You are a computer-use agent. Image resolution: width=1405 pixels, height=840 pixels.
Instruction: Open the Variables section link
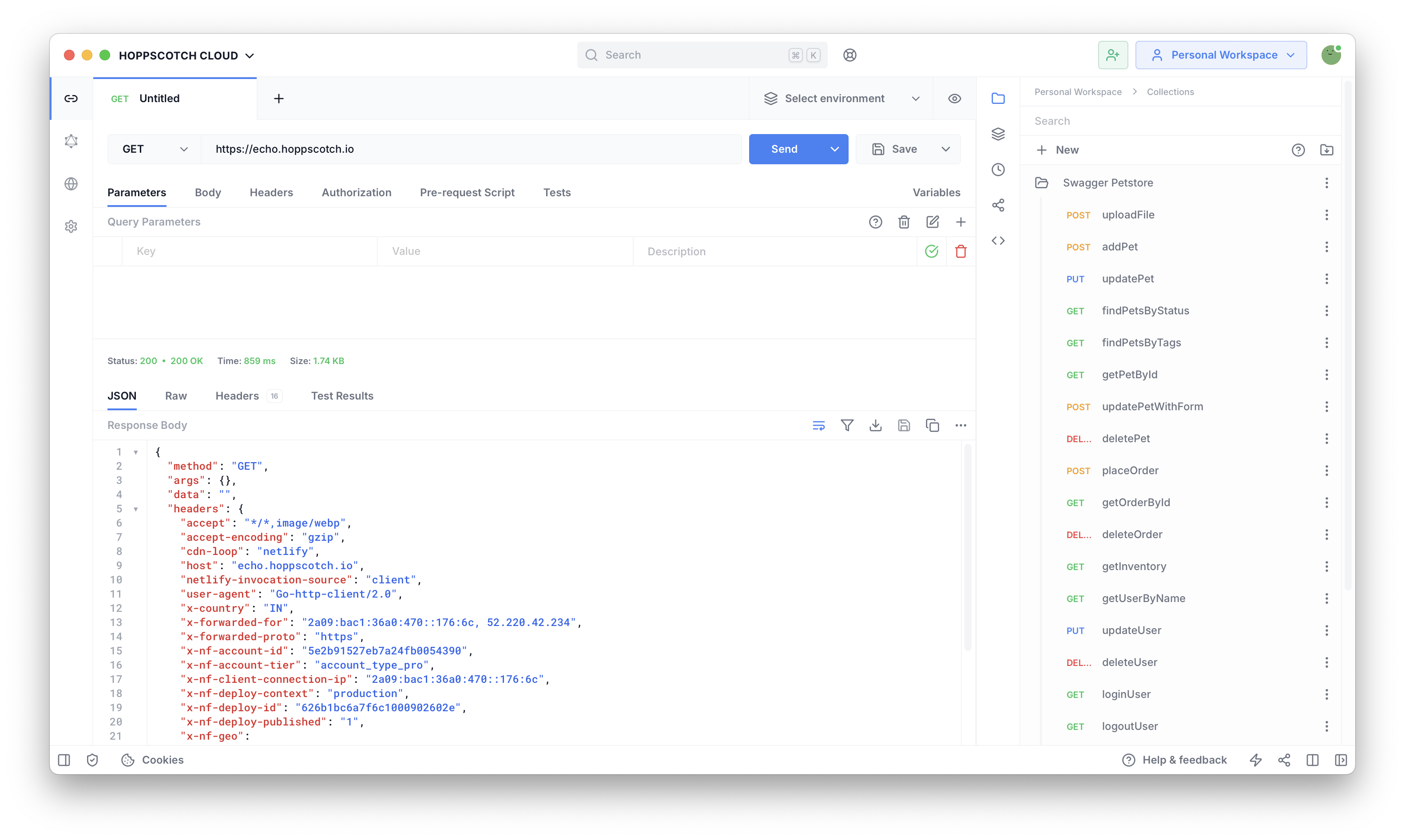(x=936, y=192)
